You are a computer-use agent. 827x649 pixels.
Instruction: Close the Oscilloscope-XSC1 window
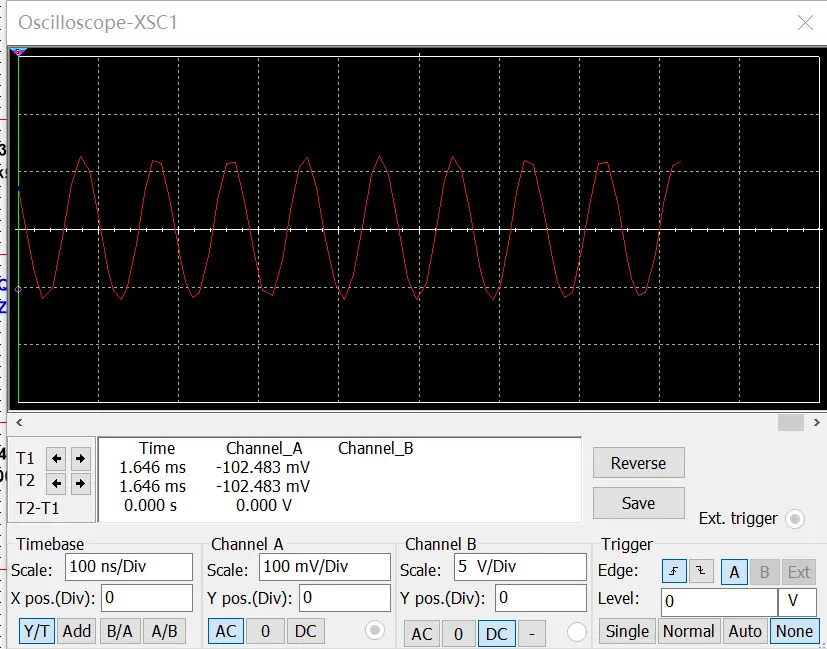805,23
